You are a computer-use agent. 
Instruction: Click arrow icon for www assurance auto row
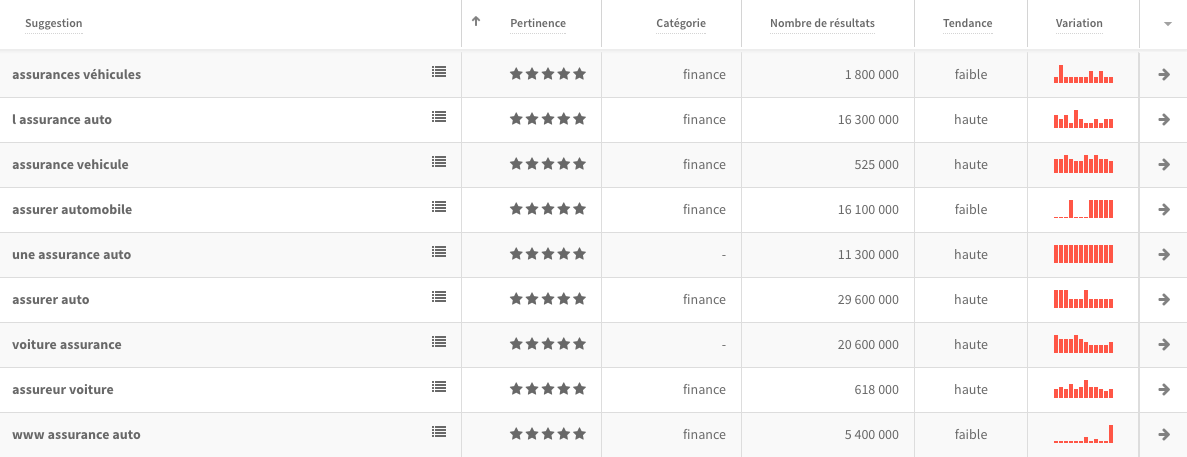[x=1164, y=434]
